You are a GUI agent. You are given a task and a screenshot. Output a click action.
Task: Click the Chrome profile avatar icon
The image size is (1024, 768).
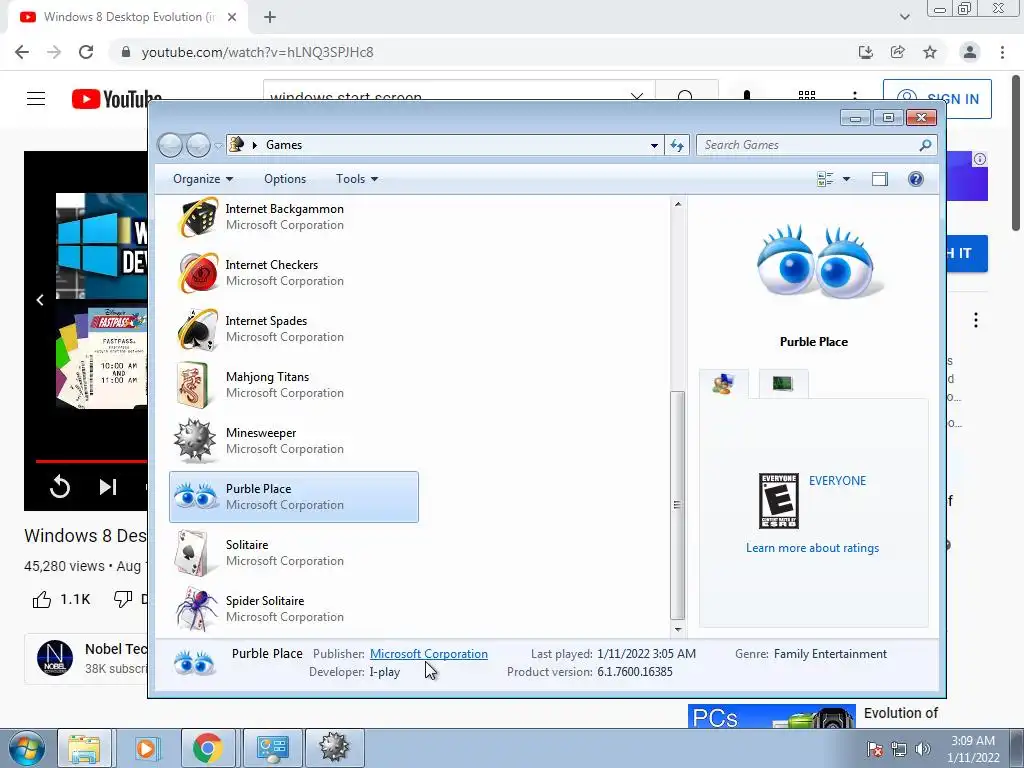970,52
